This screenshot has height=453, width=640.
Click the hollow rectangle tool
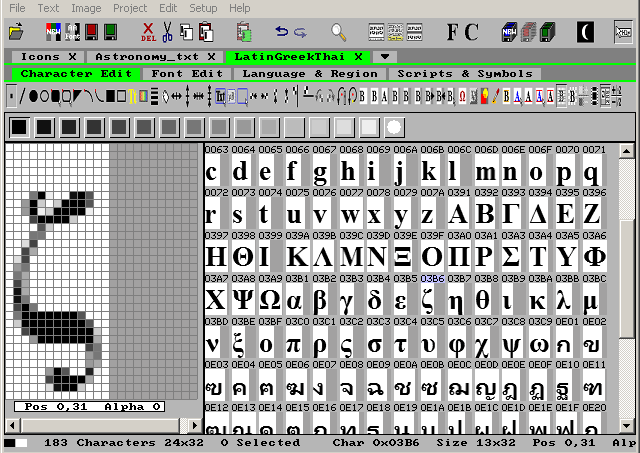(x=121, y=96)
